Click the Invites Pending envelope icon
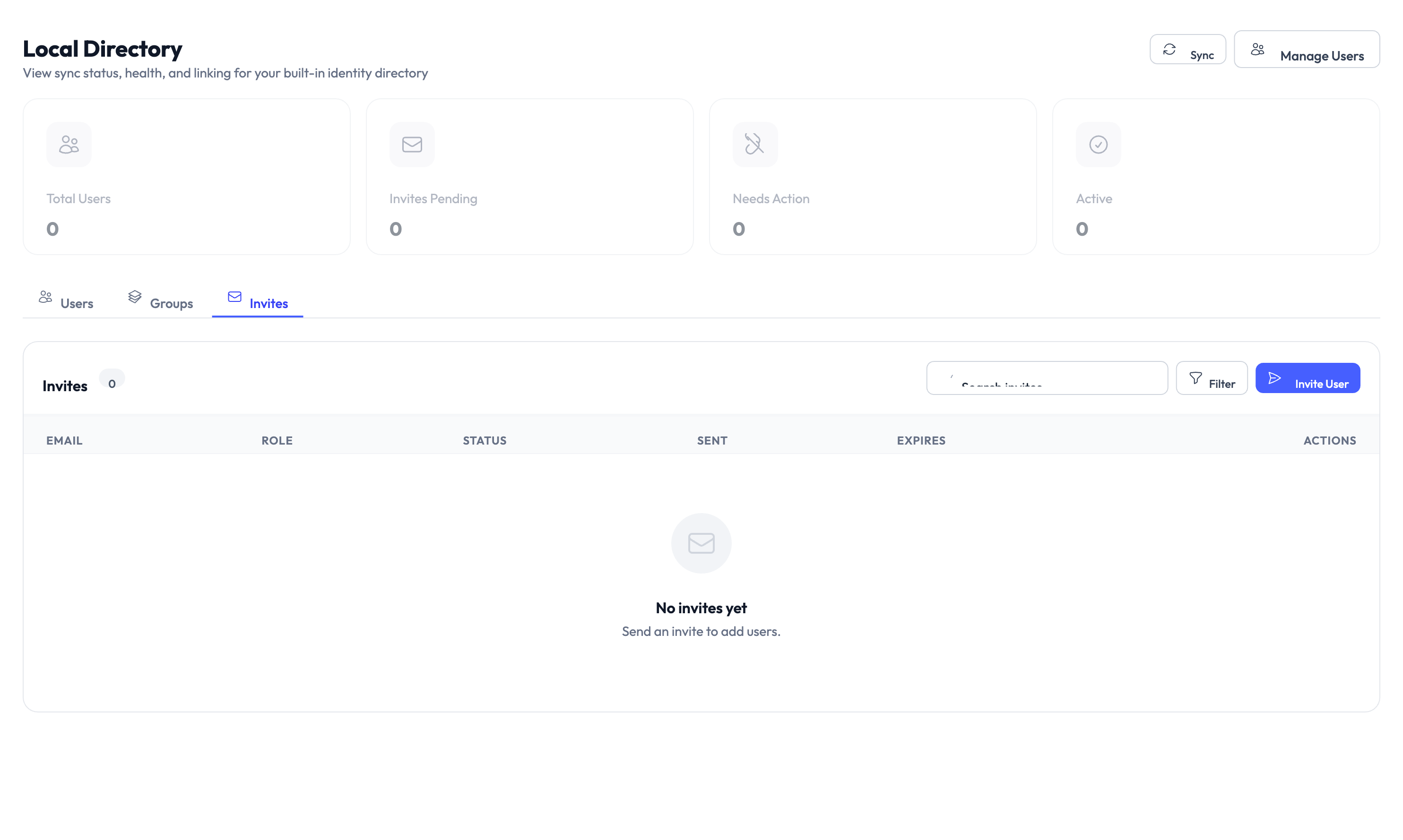The image size is (1403, 840). [412, 144]
